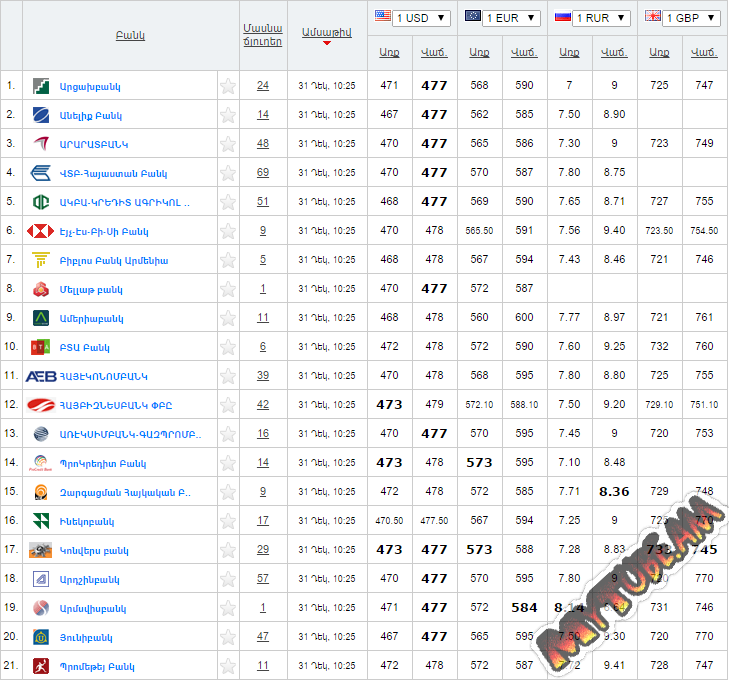Sort by EUR Առք buy column
Image resolution: width=729 pixels, height=680 pixels.
pyautogui.click(x=479, y=53)
